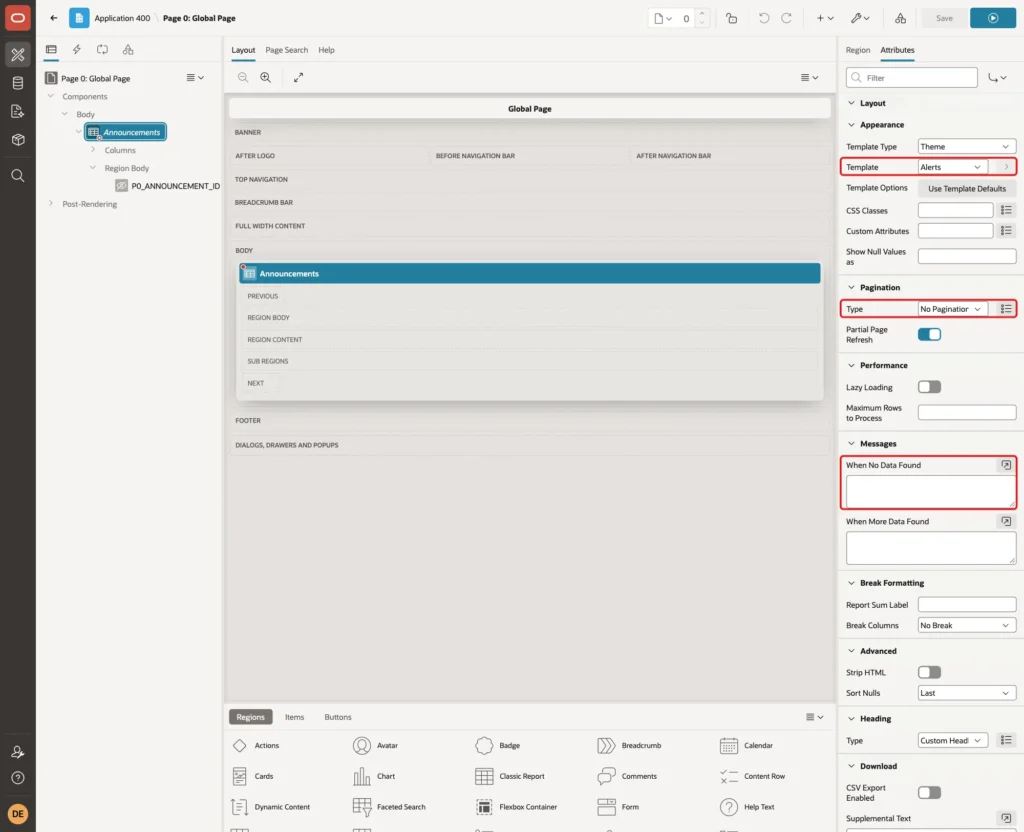Image resolution: width=1024 pixels, height=832 pixels.
Task: Click the Save button
Action: 944,18
